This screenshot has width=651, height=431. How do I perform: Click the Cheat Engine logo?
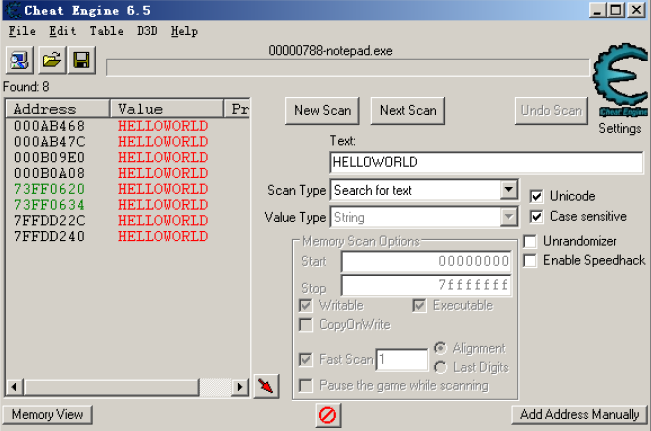tap(621, 79)
